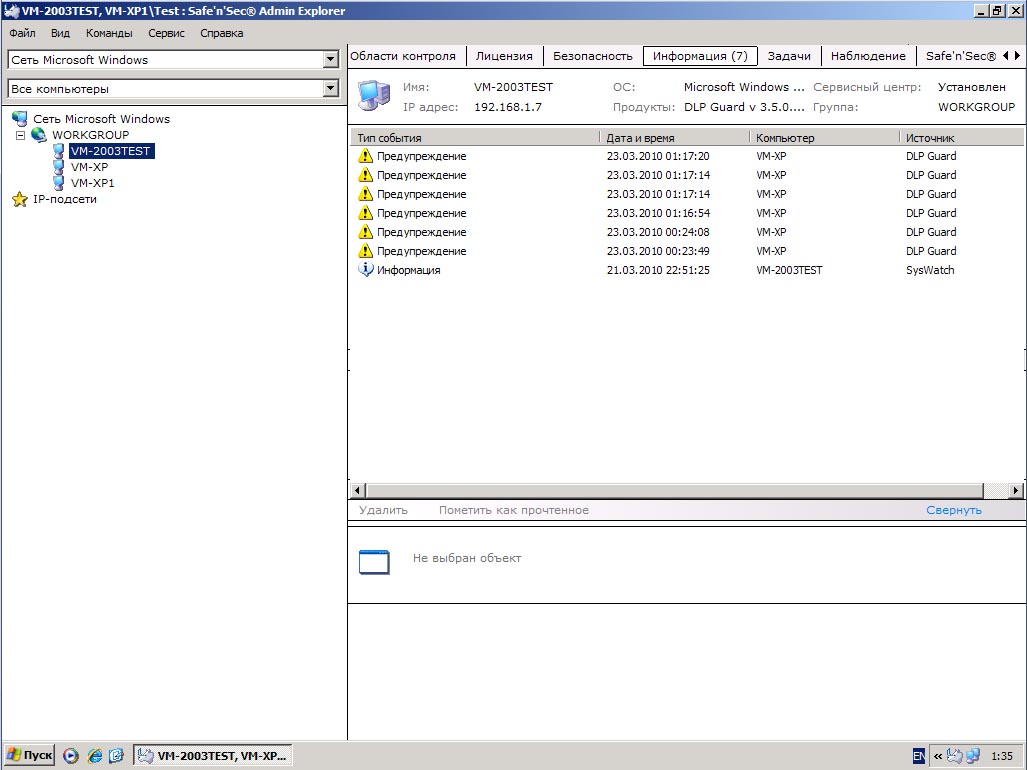Switch to the Наблюдение tab
This screenshot has height=770, width=1027.
point(868,56)
